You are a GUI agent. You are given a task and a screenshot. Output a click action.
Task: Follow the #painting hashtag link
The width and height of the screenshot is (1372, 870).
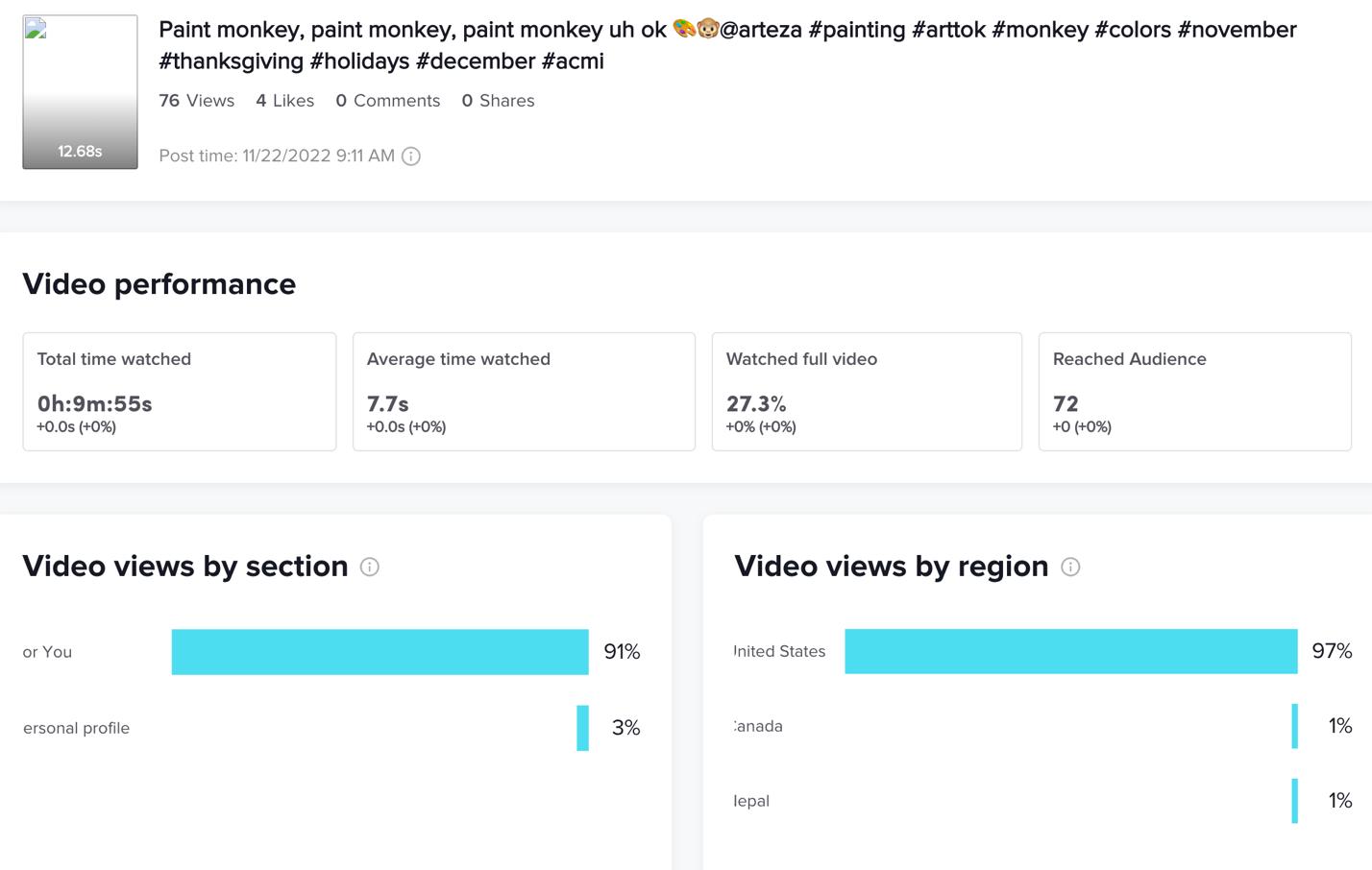point(857,30)
